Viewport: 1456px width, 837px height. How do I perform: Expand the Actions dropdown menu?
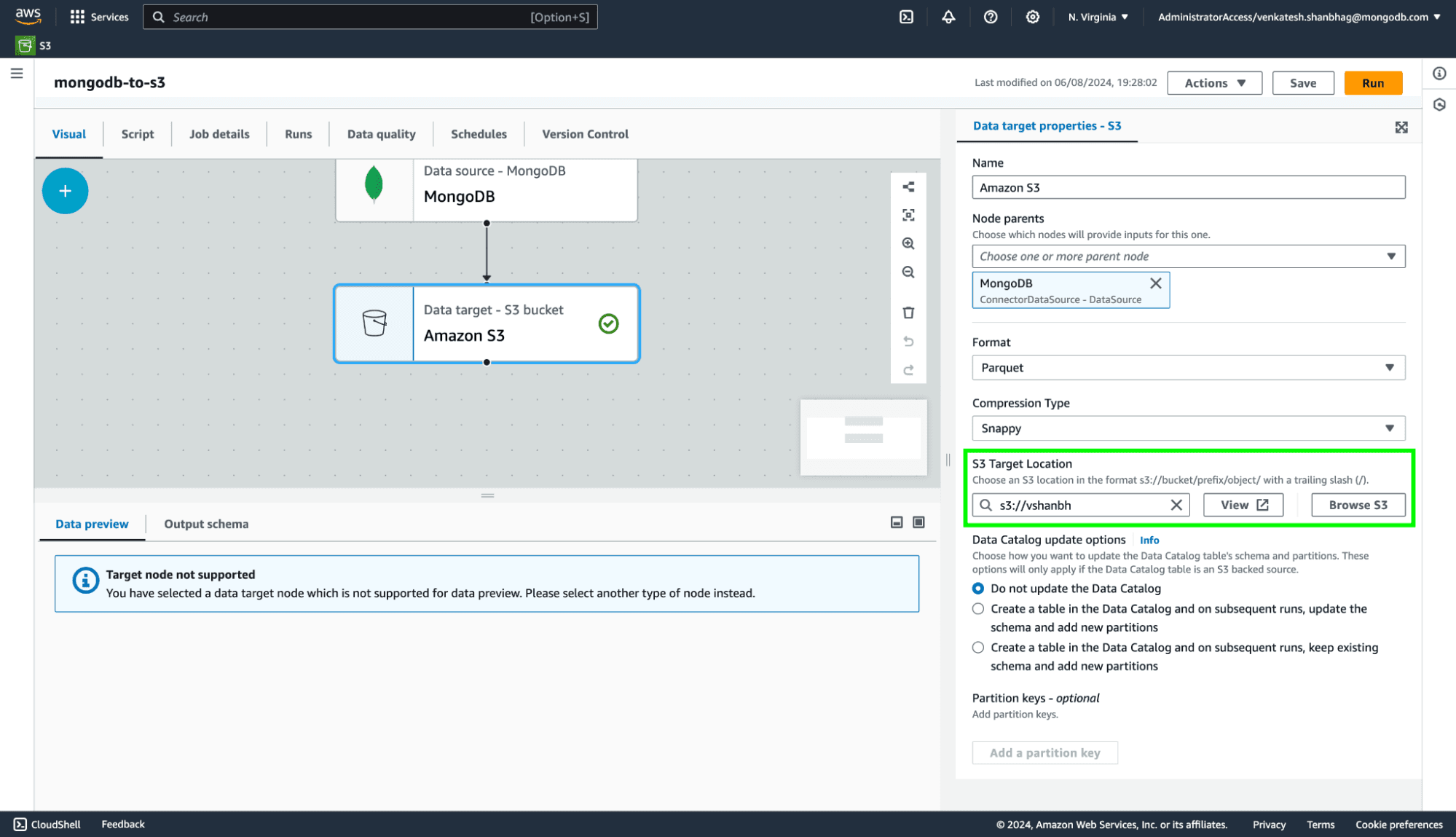point(1214,83)
